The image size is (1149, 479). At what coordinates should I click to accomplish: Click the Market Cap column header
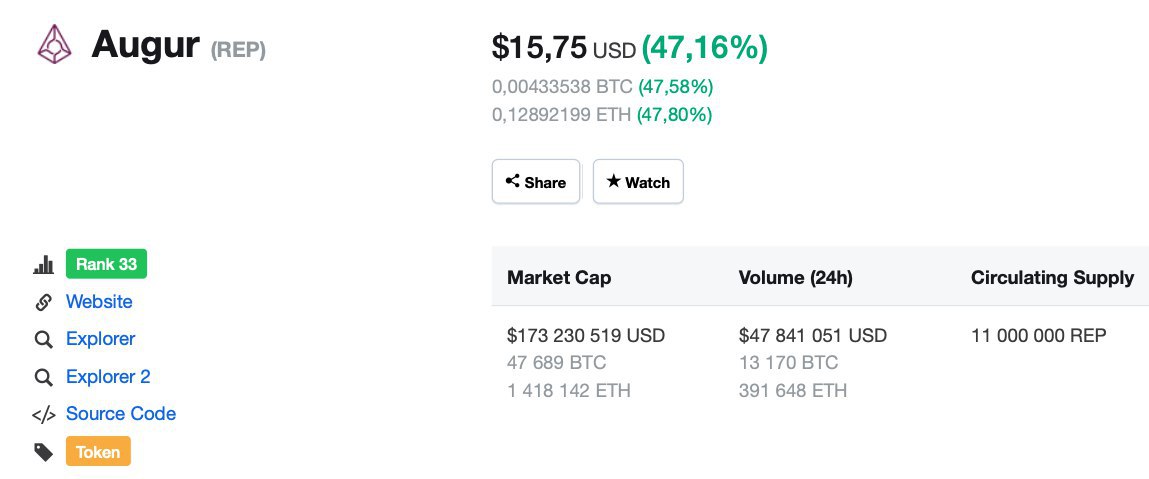(x=559, y=278)
